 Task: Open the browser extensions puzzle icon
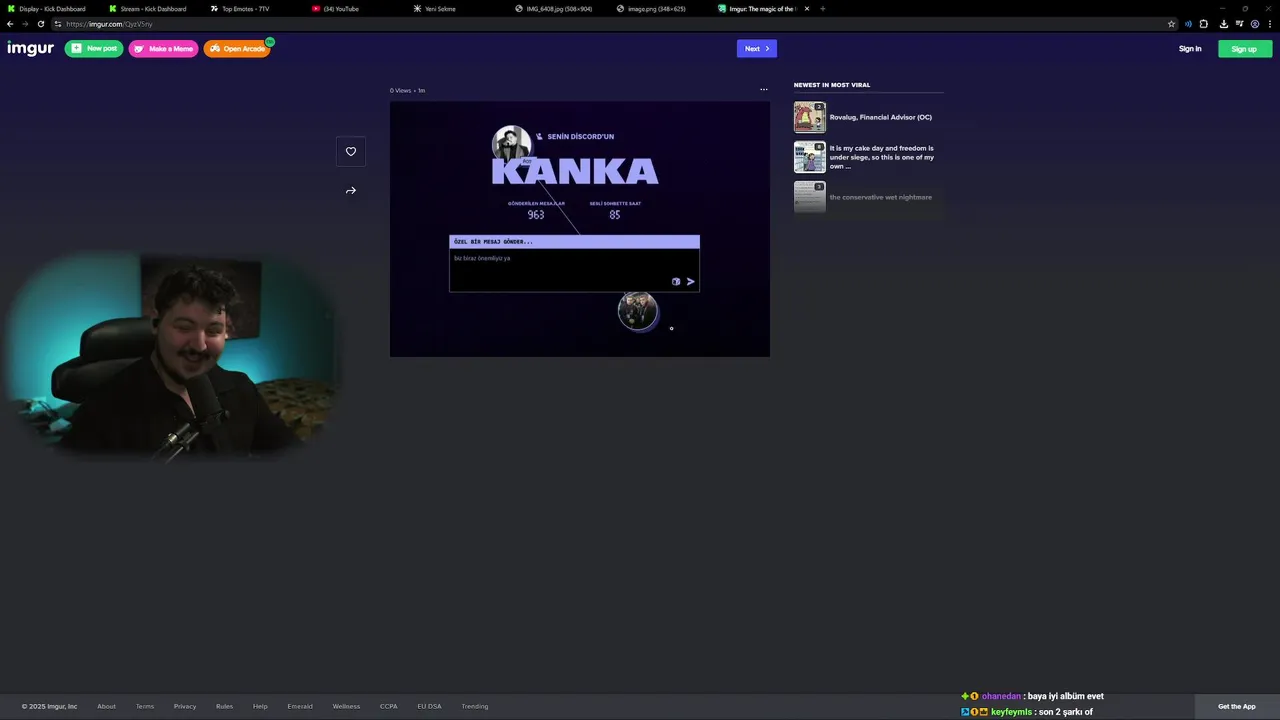tap(1204, 24)
